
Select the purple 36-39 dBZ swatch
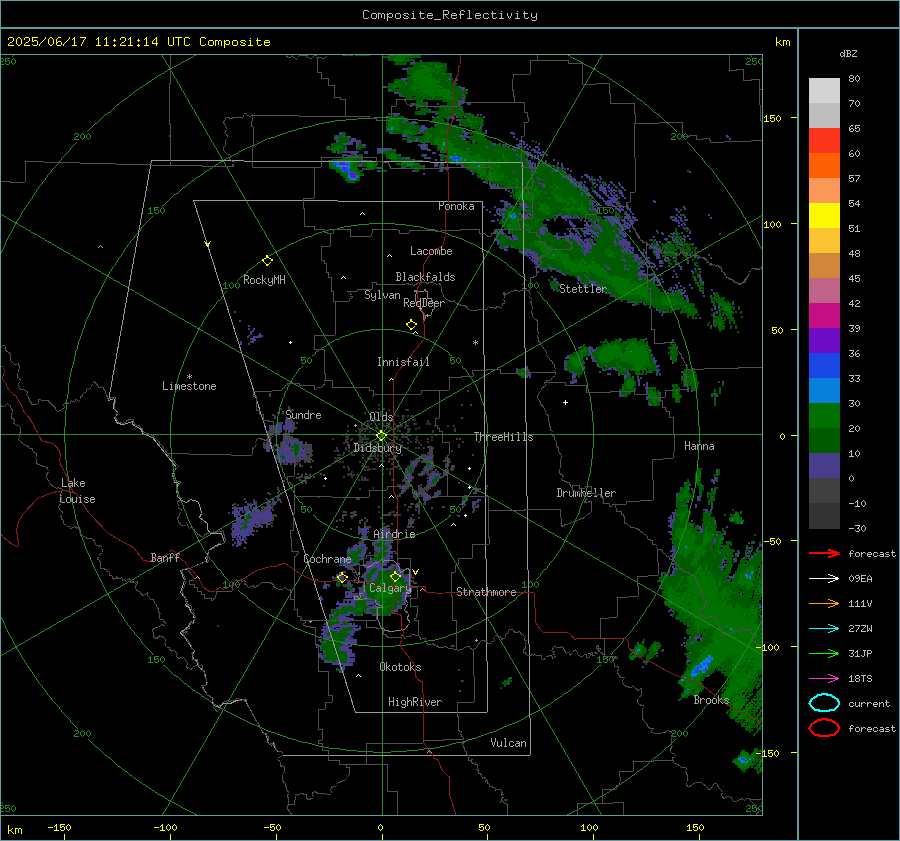point(824,341)
